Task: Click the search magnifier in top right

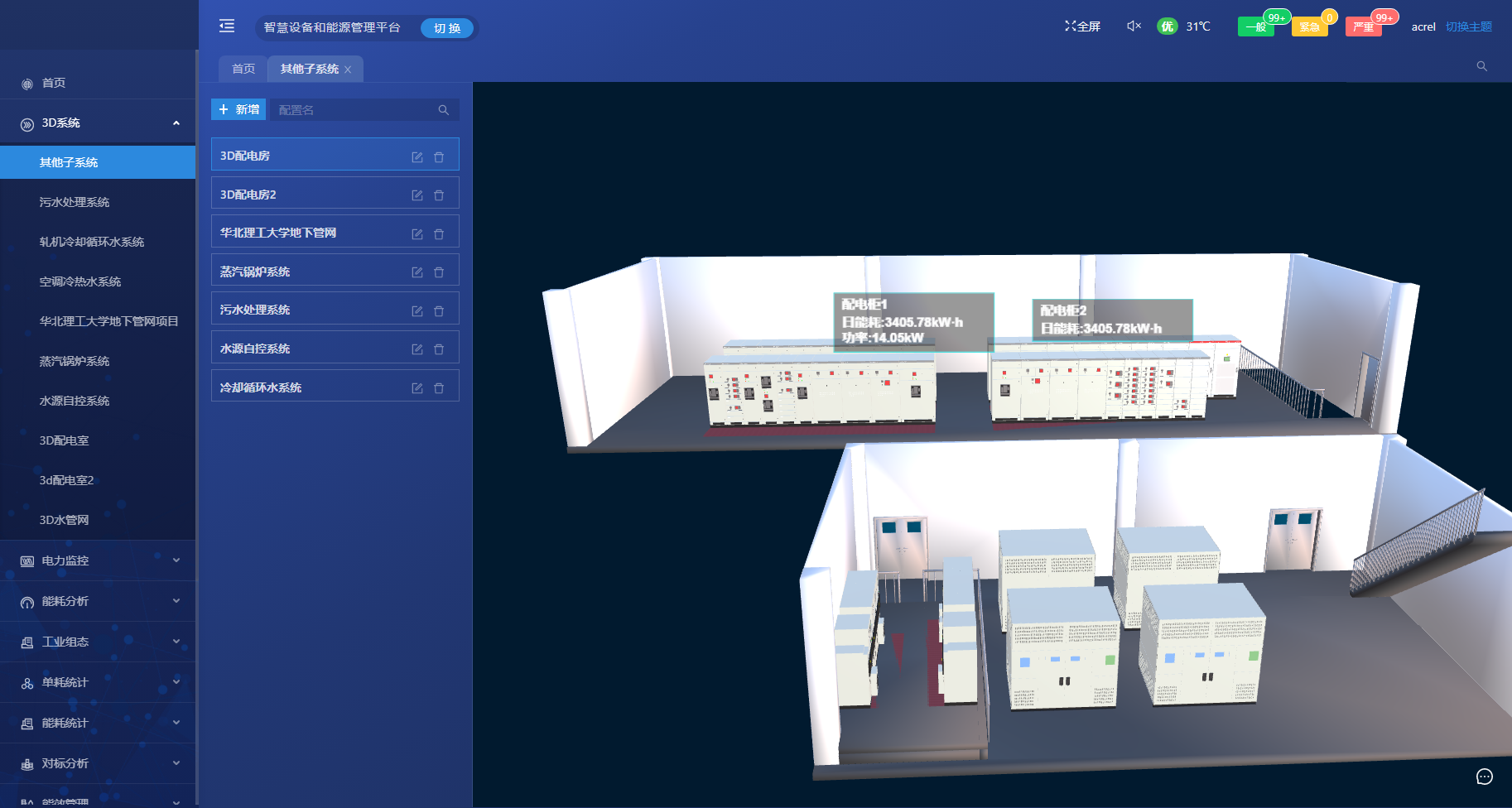Action: click(1481, 66)
